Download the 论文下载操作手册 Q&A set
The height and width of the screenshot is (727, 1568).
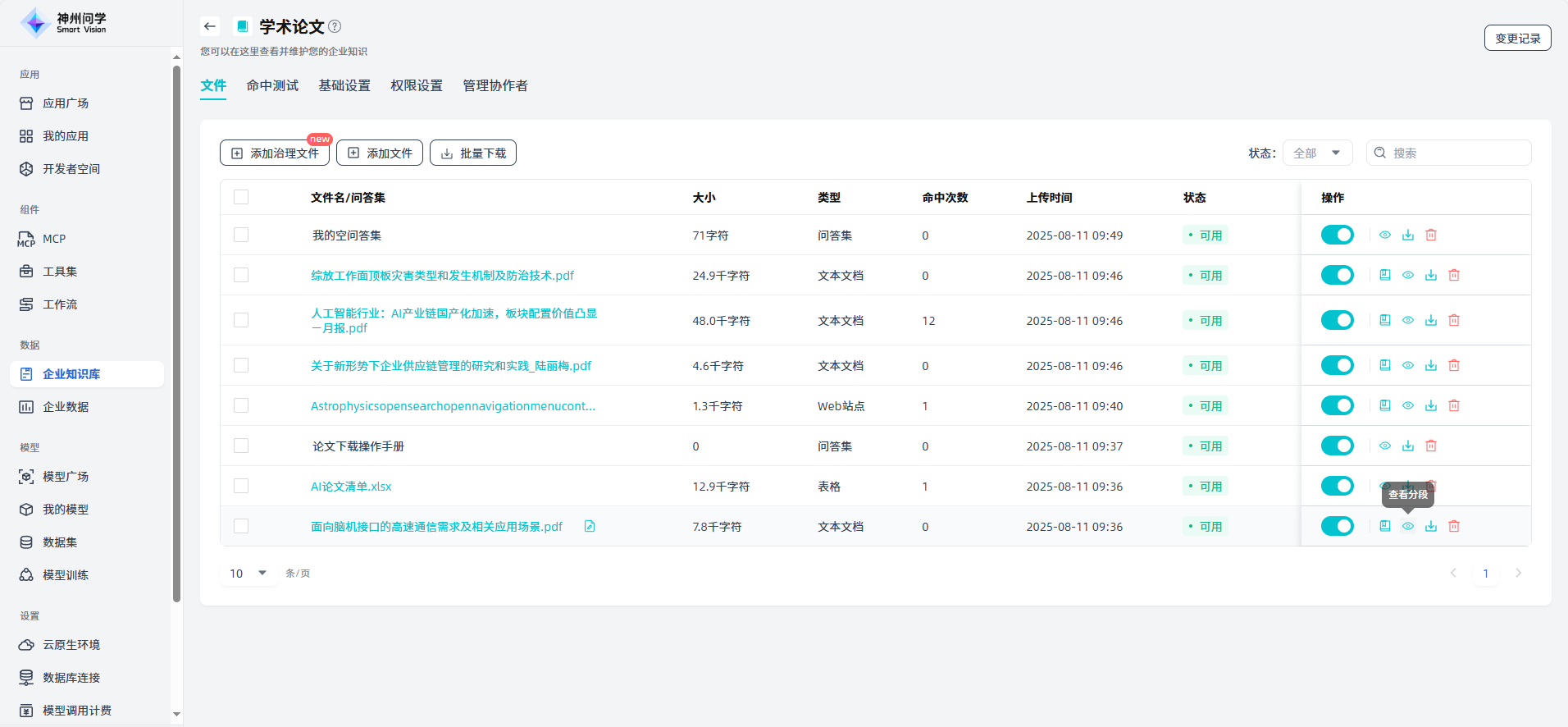1408,446
